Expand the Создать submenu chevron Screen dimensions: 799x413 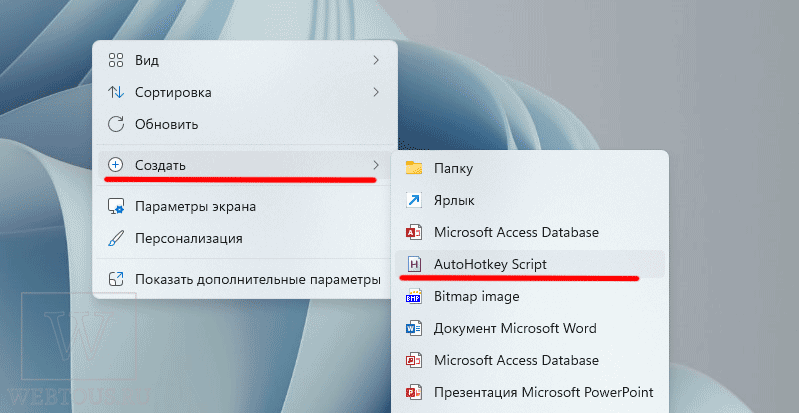(376, 165)
